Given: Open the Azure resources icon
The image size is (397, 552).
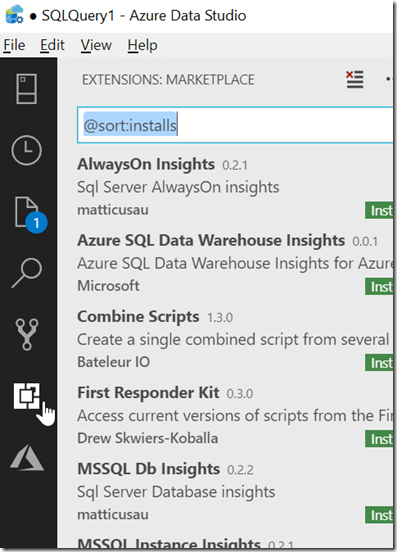Looking at the screenshot, I should click(27, 458).
